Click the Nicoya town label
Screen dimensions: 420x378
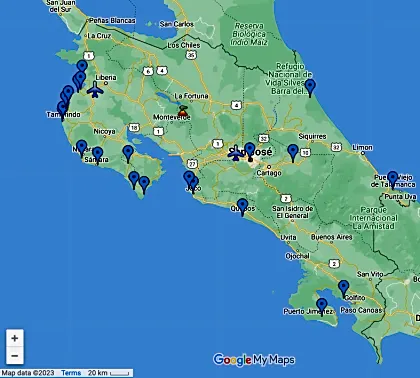click(x=104, y=131)
